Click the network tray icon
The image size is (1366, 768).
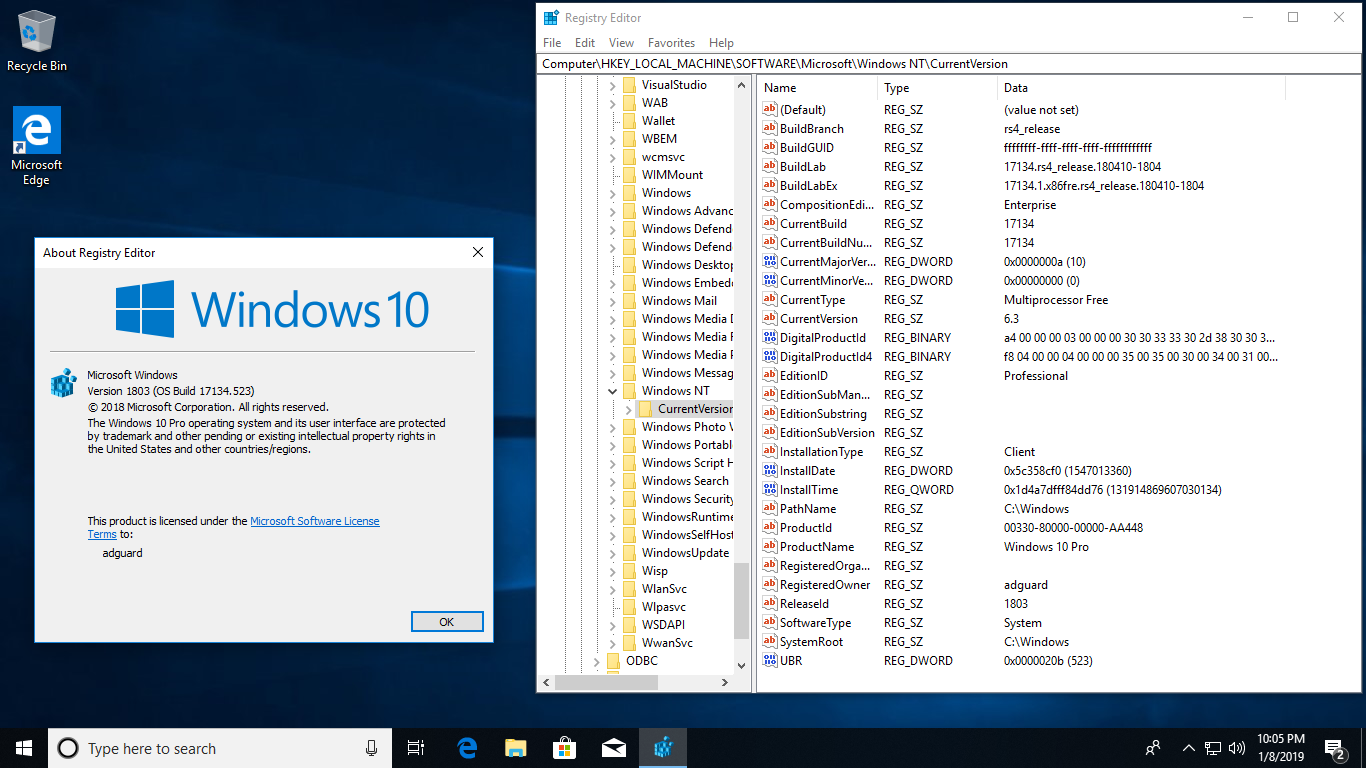click(x=1213, y=748)
